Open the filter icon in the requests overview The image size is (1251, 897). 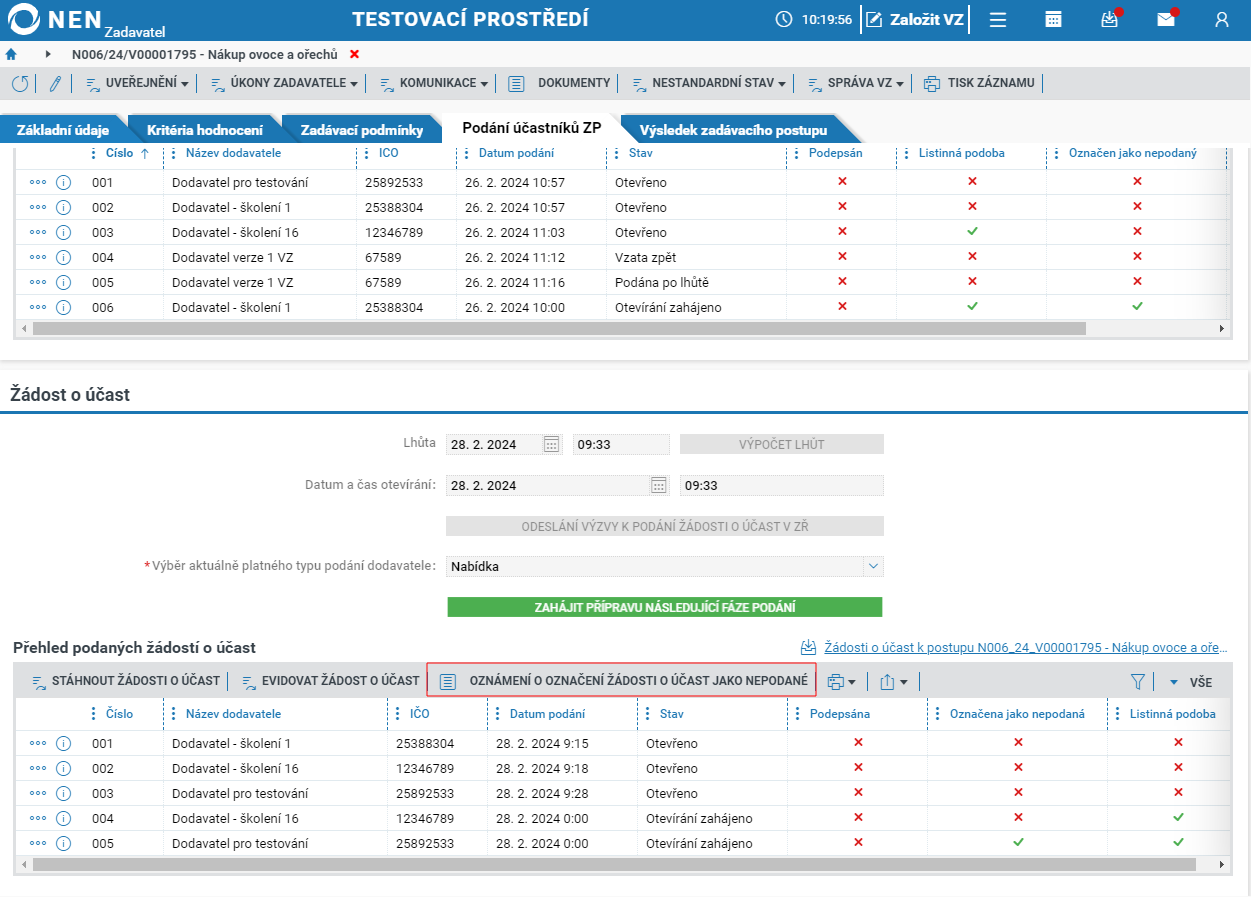[1137, 682]
